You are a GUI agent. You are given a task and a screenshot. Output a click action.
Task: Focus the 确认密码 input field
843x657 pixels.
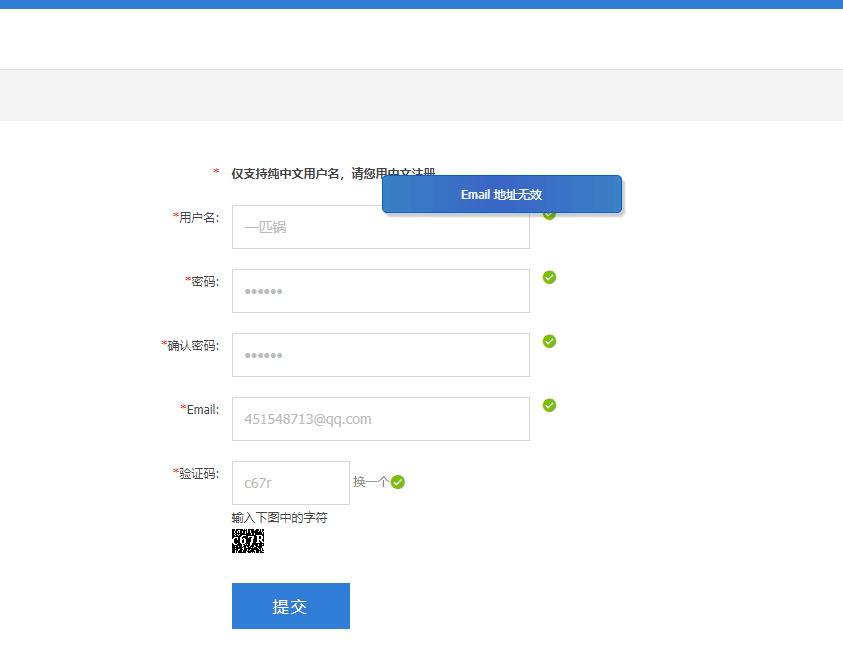tap(380, 355)
